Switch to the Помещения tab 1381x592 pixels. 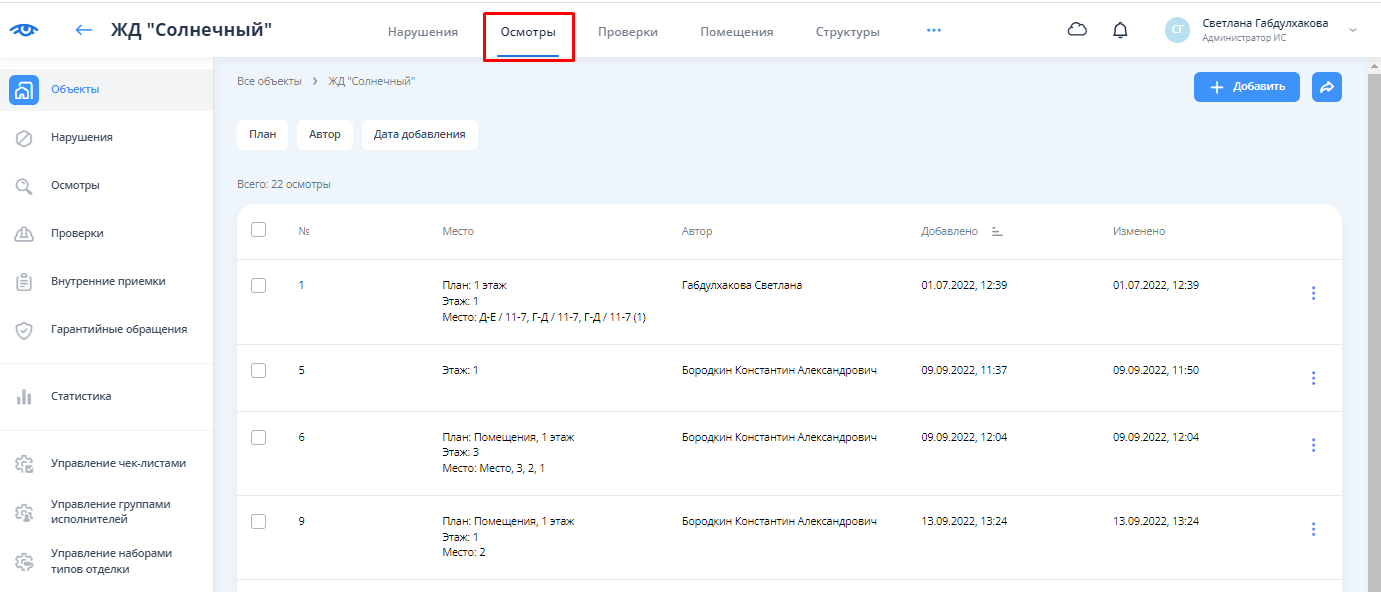[x=736, y=32]
